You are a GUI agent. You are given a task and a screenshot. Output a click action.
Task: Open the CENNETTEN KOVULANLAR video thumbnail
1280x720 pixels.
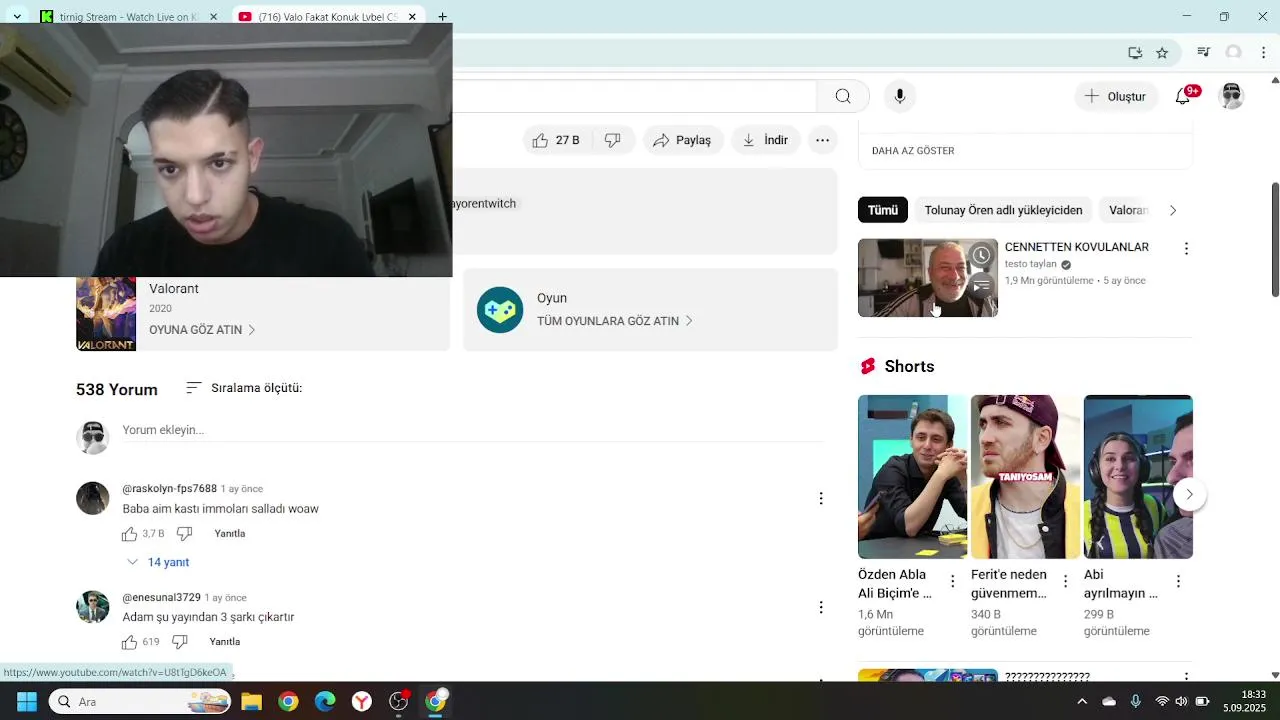tap(928, 278)
